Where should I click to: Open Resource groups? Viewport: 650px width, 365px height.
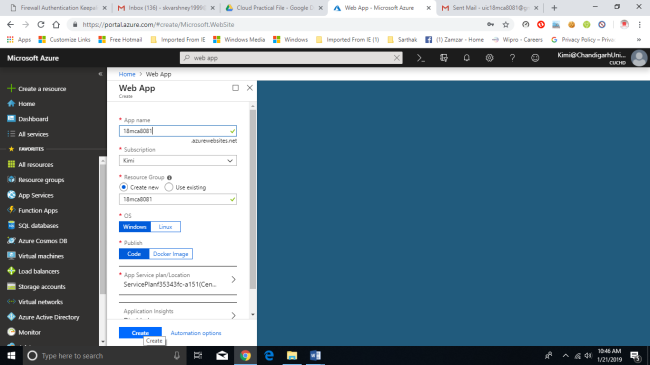(x=41, y=180)
